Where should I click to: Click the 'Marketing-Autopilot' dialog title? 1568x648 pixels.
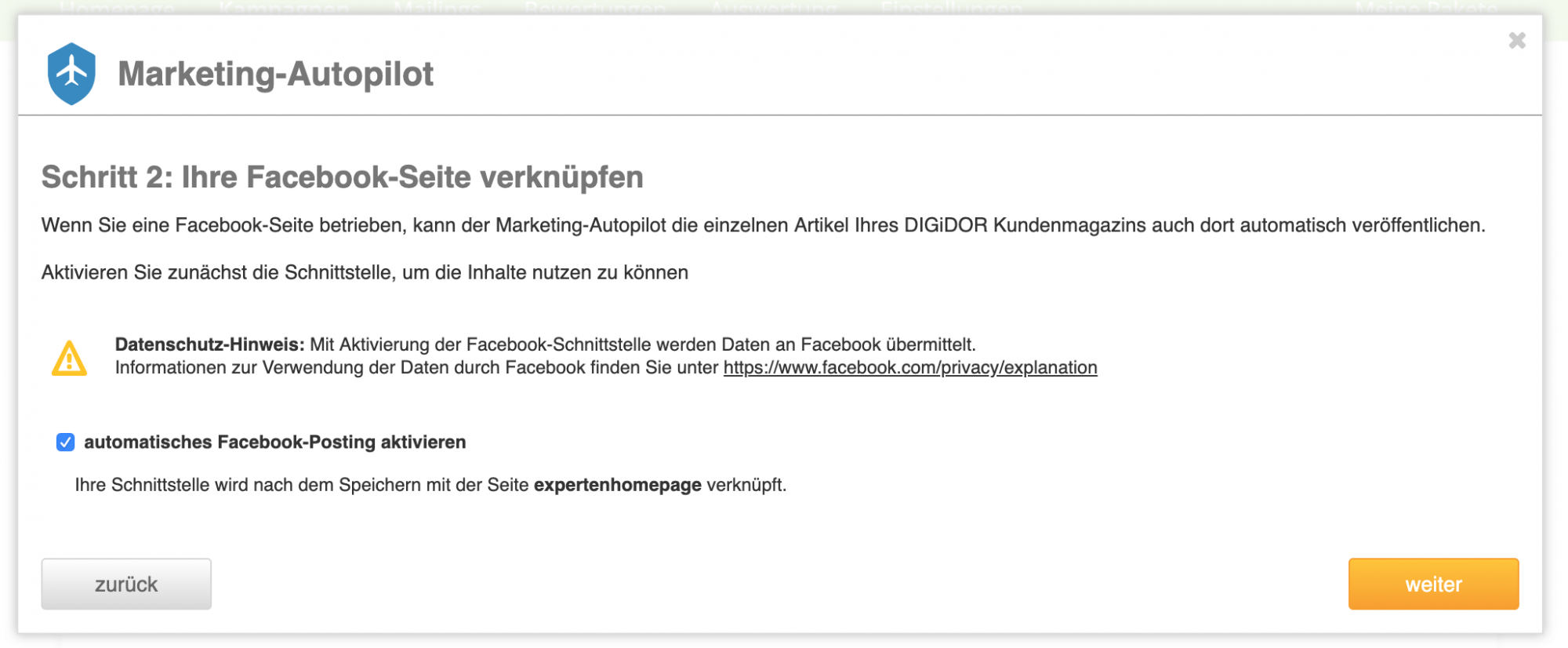click(275, 75)
